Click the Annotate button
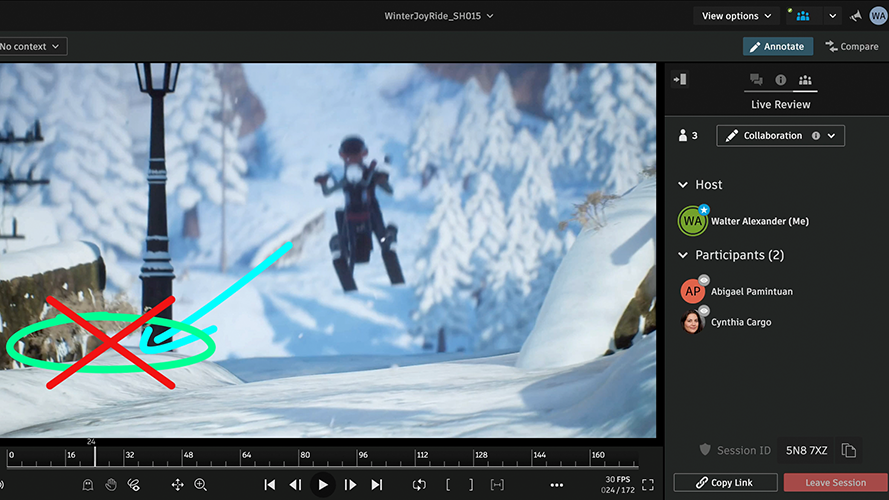The image size is (889, 500). click(777, 46)
